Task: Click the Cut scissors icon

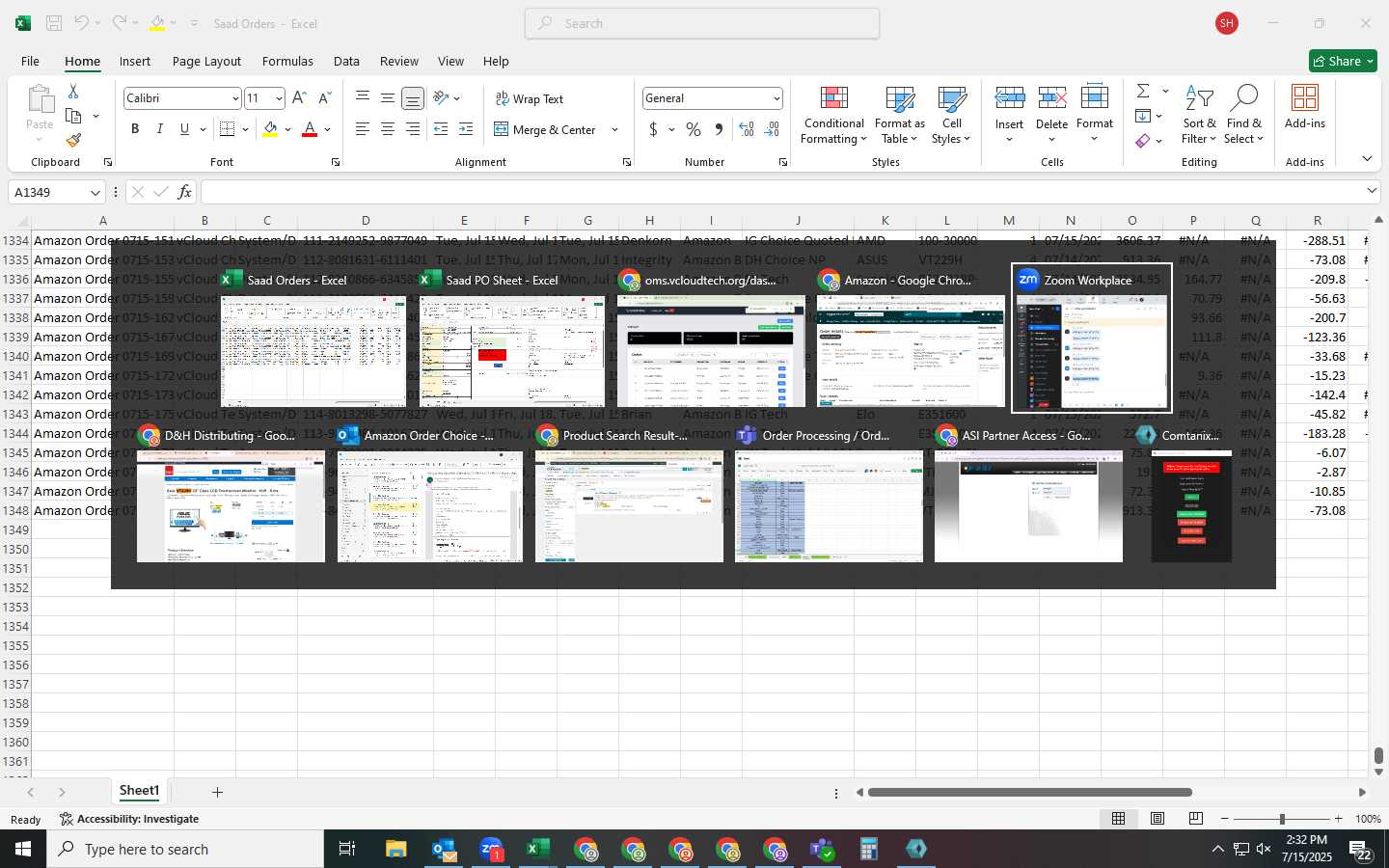Action: pos(73,91)
